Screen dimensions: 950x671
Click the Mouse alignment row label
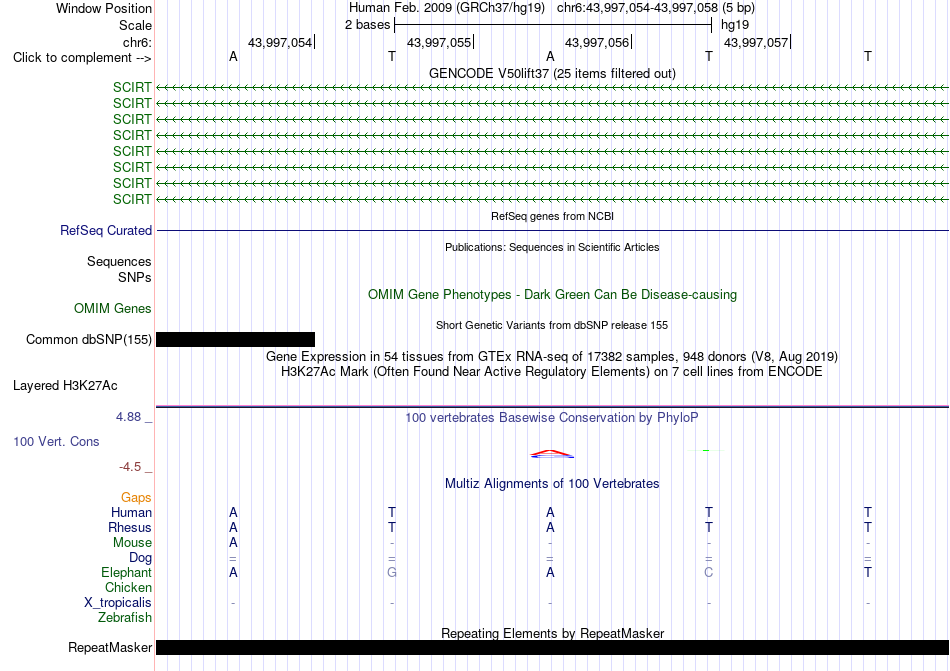tap(132, 543)
